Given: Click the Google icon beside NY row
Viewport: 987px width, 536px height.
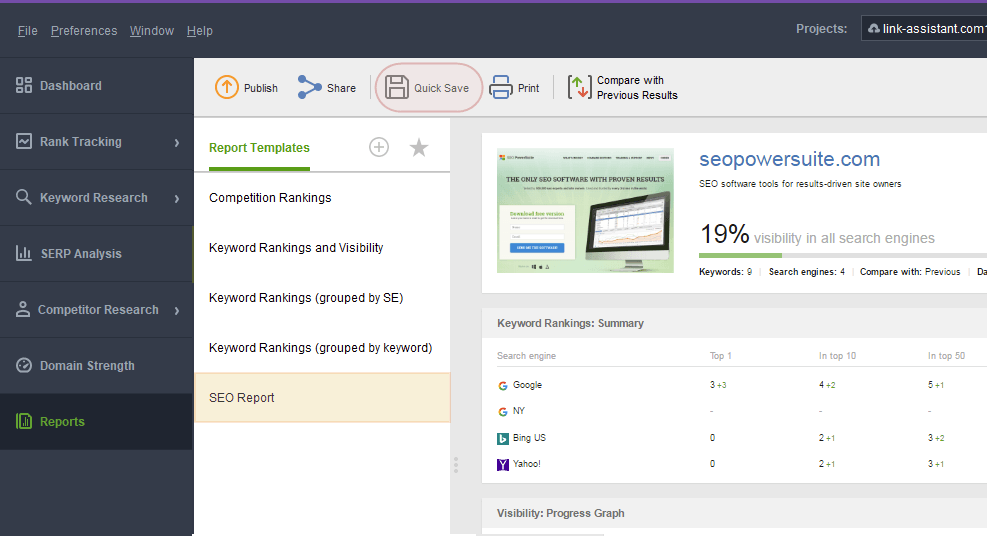Looking at the screenshot, I should point(503,411).
